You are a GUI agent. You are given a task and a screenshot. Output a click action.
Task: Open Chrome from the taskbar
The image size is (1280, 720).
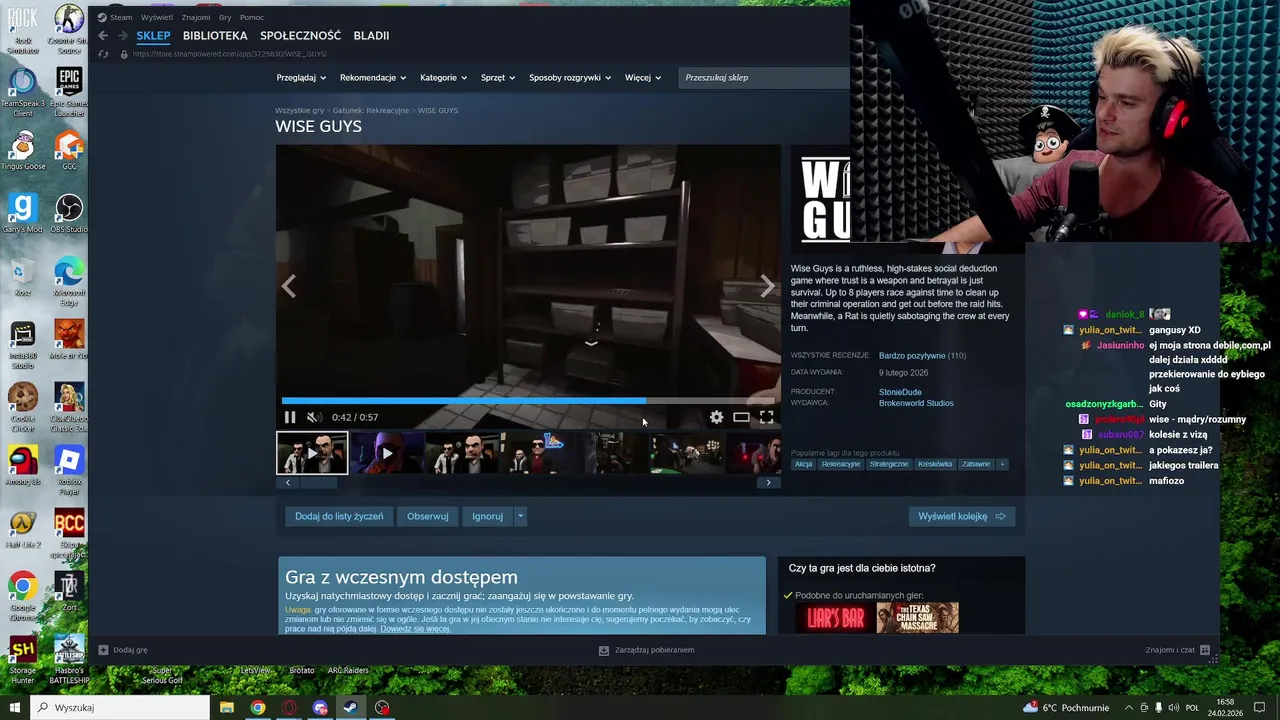(x=258, y=708)
